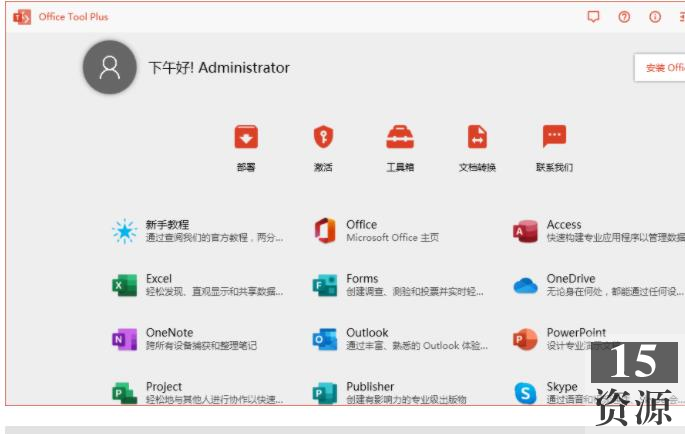
Task: Open the 新手教程 tutorial link
Action: (167, 225)
